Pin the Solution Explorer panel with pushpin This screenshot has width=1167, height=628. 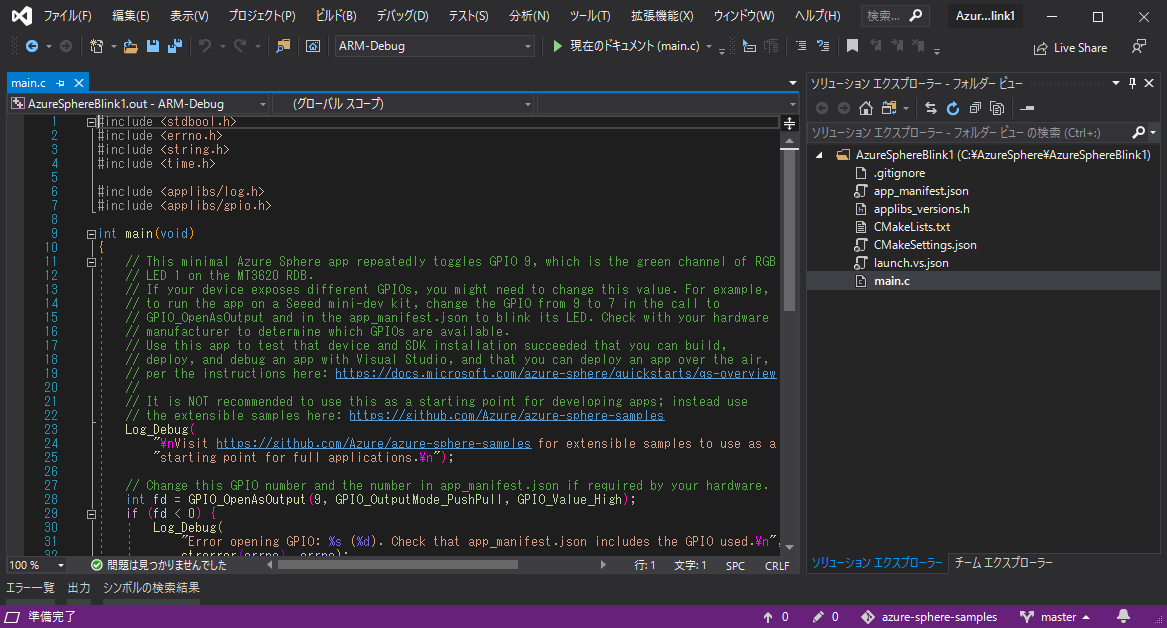1132,83
